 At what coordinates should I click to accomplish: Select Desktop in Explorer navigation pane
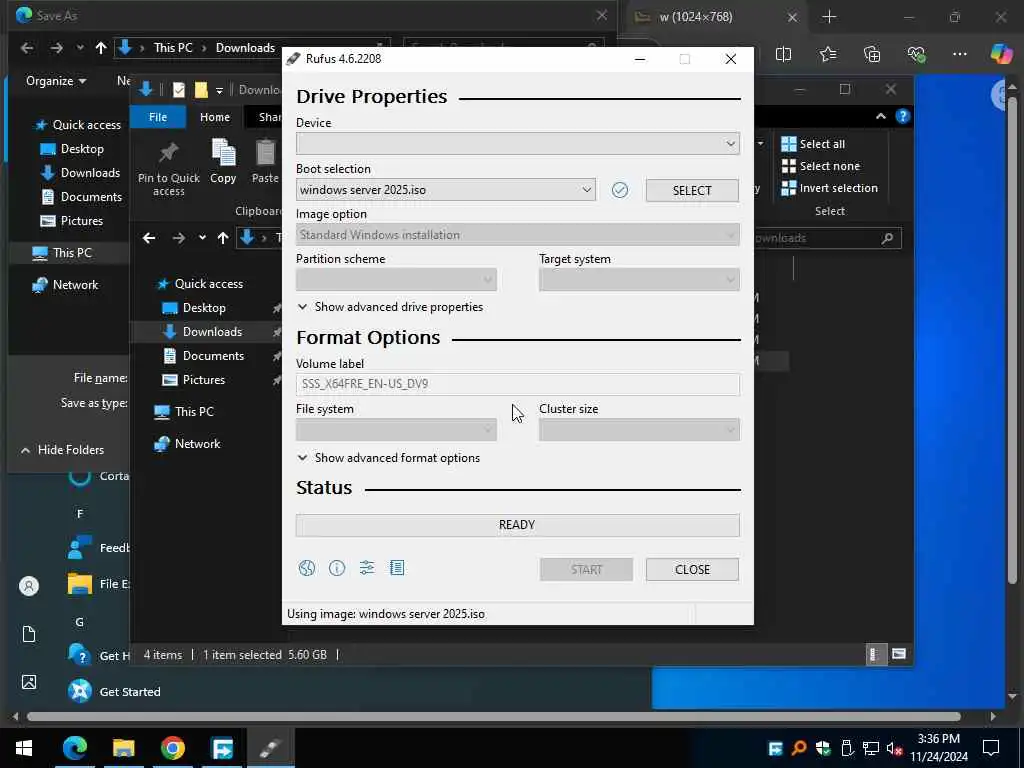pyautogui.click(x=194, y=308)
